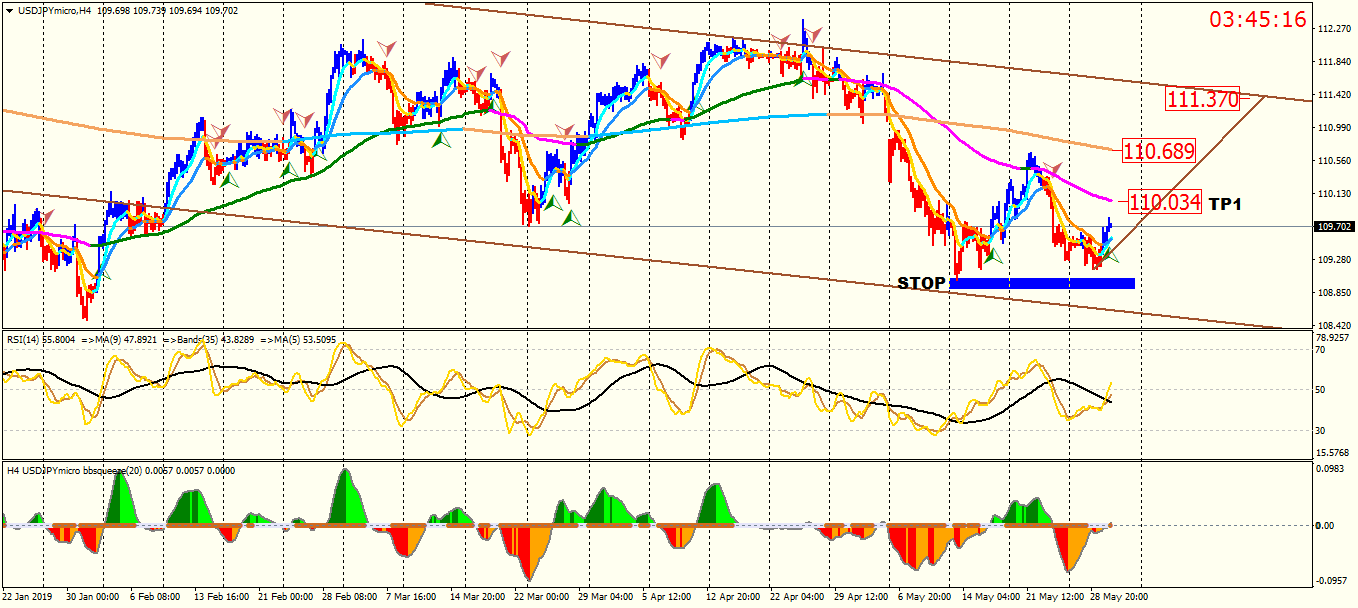Select the 110.034 red price label
Viewport: 1358px width, 608px height.
(1165, 202)
